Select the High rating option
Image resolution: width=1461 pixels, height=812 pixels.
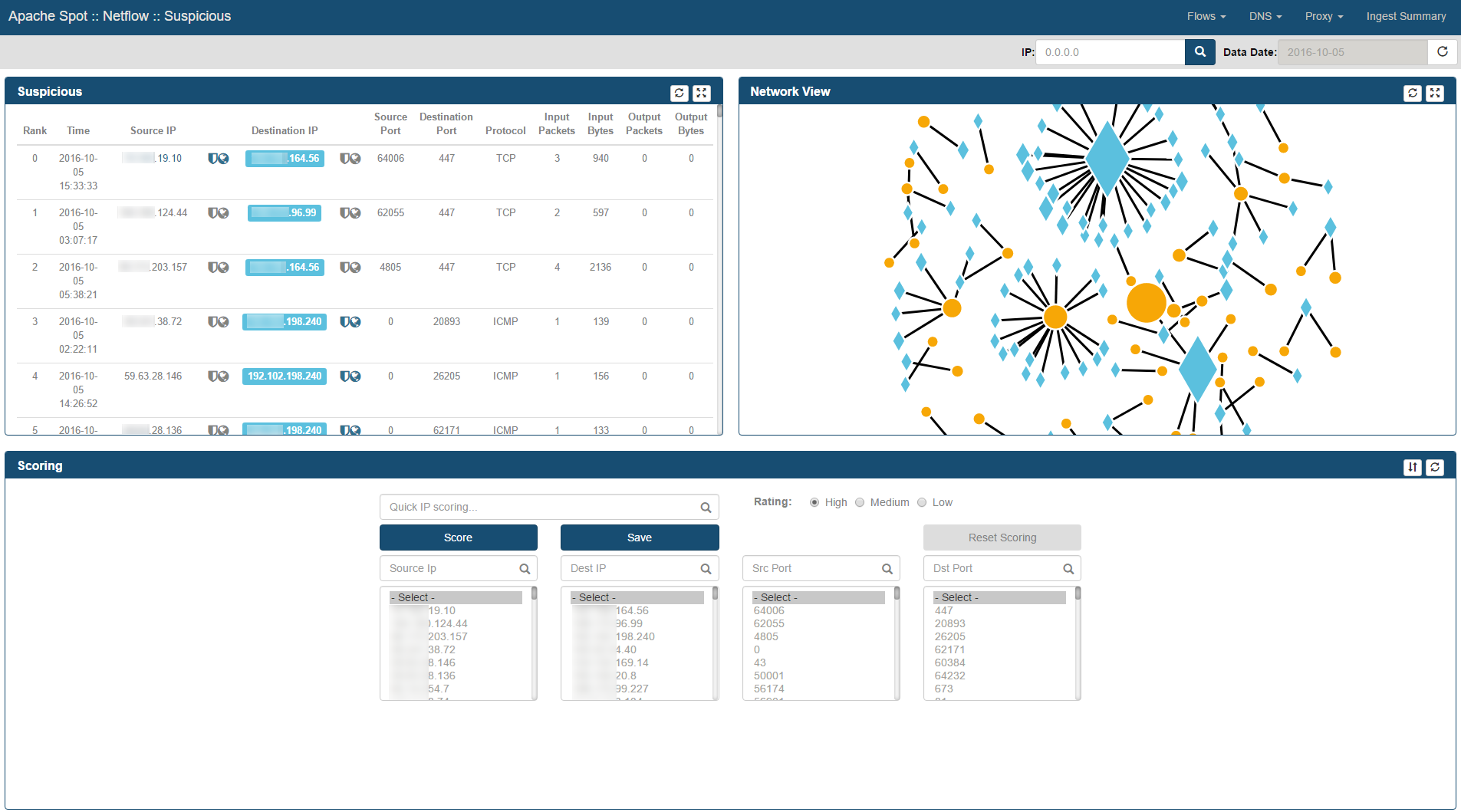[x=814, y=502]
